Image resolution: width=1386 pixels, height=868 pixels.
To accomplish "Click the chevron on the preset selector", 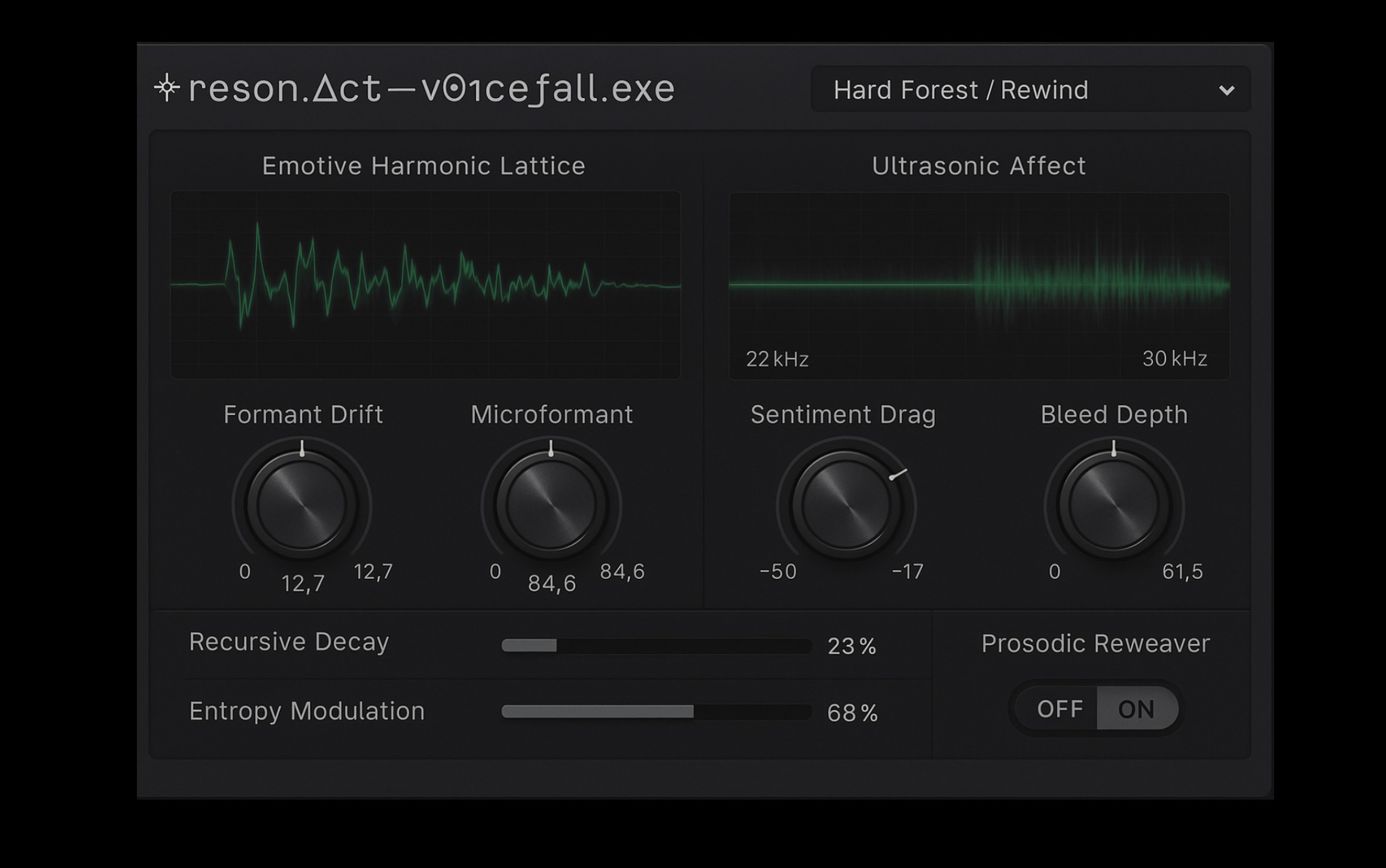I will coord(1226,90).
